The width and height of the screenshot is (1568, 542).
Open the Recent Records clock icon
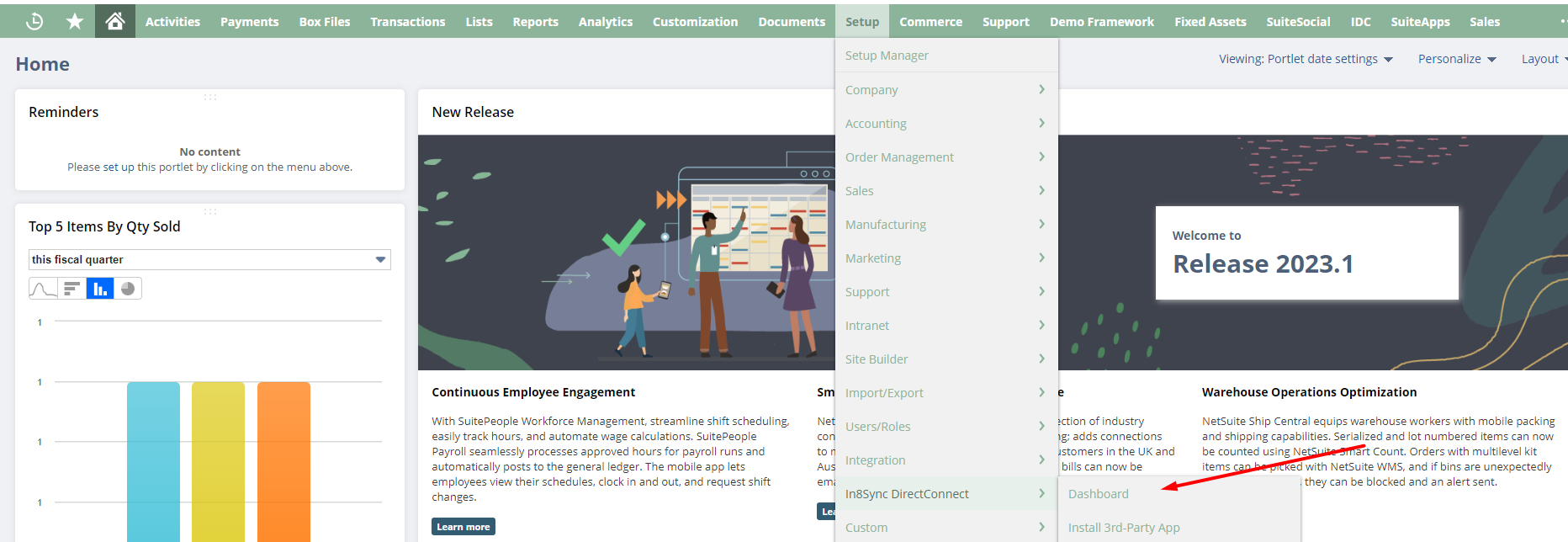click(x=34, y=21)
